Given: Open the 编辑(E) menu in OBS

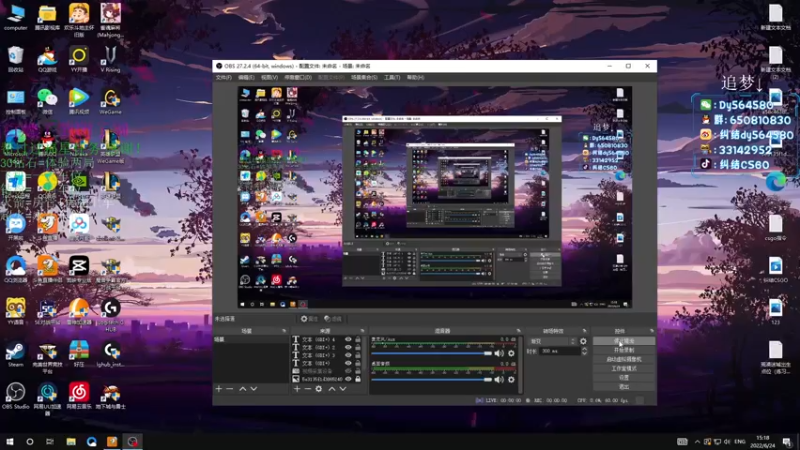Looking at the screenshot, I should point(246,78).
